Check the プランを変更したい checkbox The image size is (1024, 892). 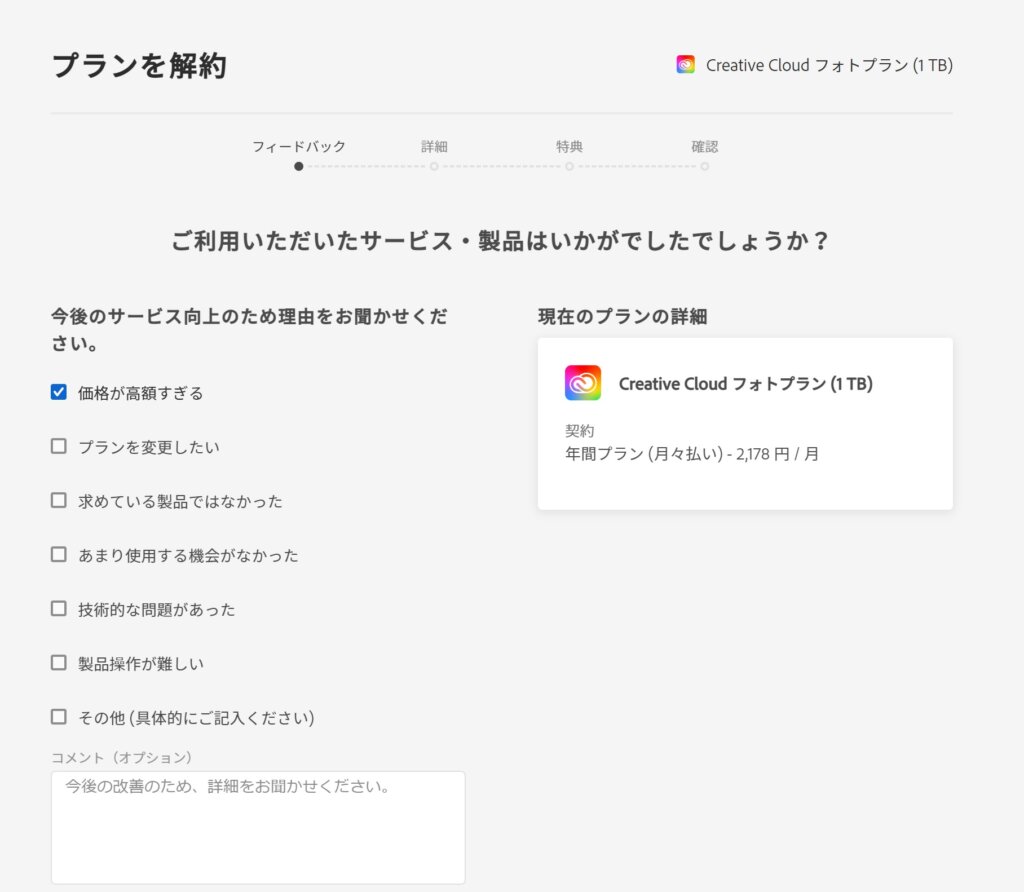(59, 446)
